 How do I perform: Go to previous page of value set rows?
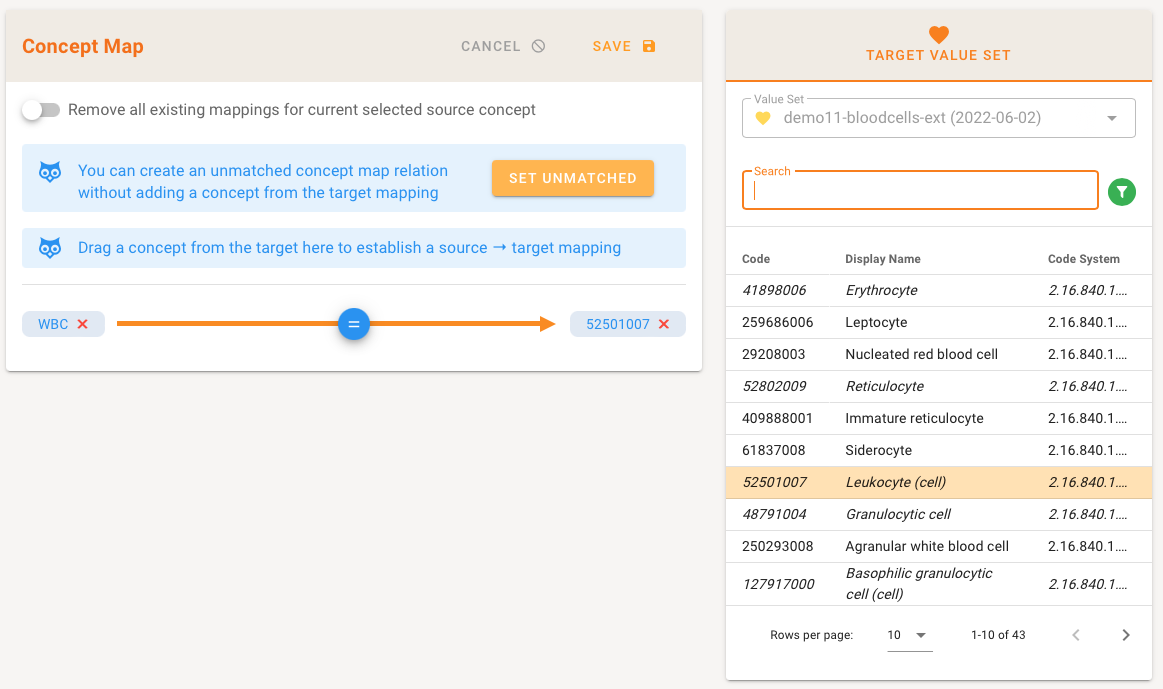[x=1076, y=635]
